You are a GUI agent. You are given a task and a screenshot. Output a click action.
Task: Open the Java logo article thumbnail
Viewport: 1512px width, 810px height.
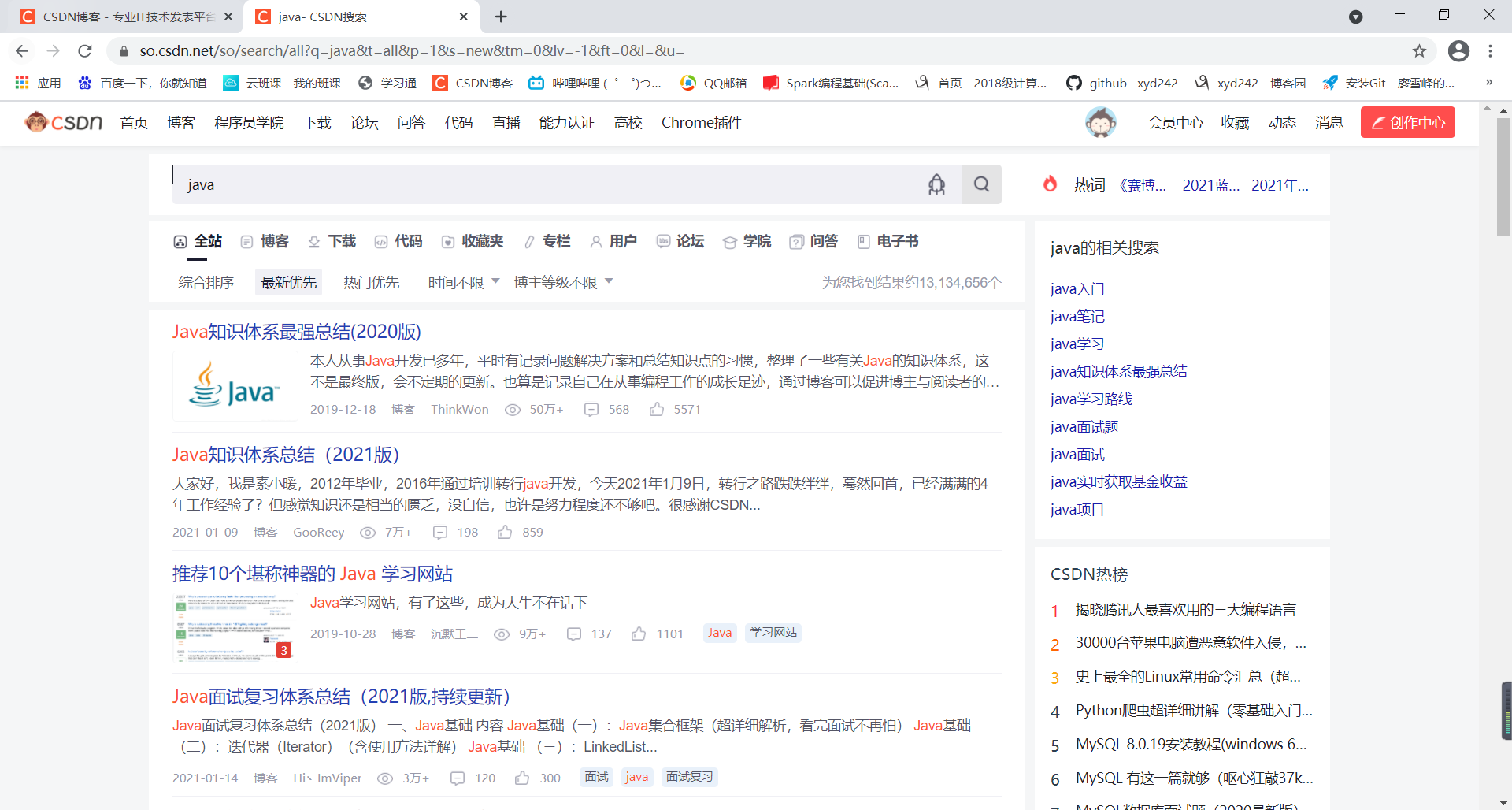(x=235, y=386)
